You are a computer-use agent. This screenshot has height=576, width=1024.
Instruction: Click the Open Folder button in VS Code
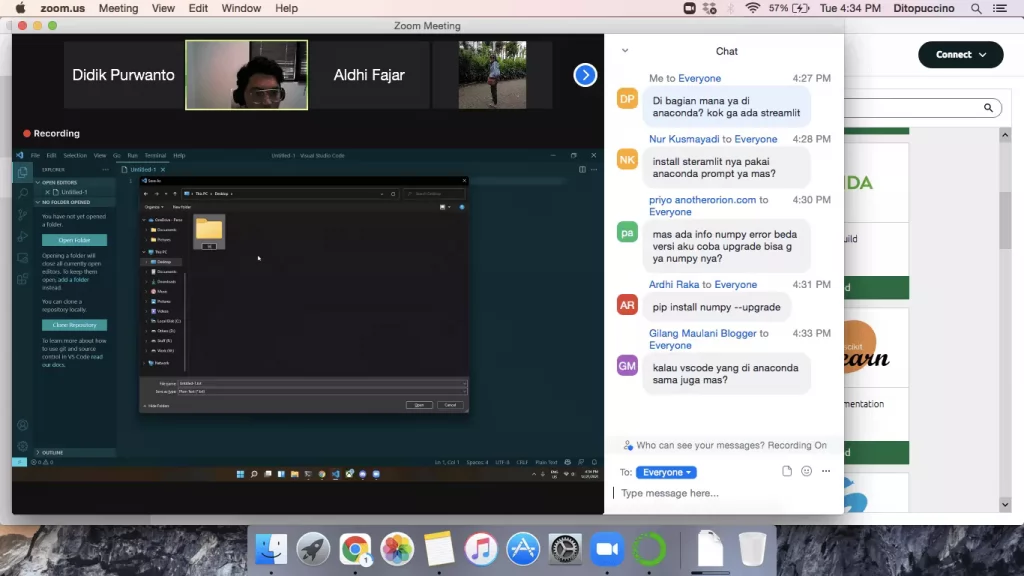pyautogui.click(x=74, y=240)
